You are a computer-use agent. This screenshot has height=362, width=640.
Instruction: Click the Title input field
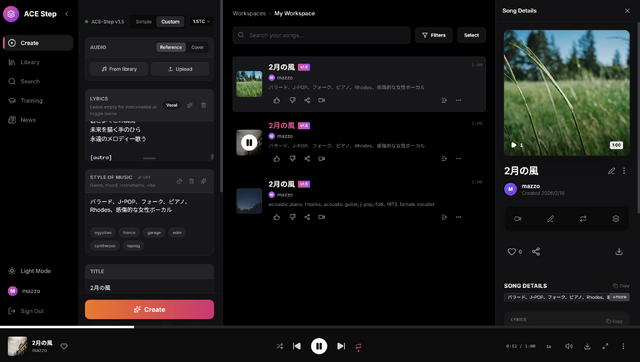(149, 287)
